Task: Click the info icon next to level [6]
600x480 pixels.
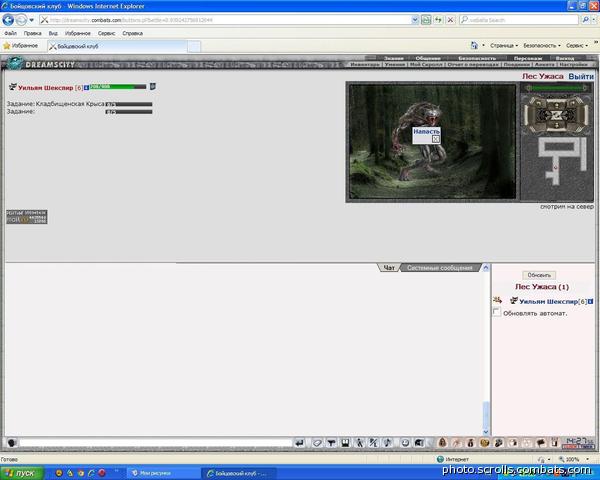Action: tap(86, 88)
